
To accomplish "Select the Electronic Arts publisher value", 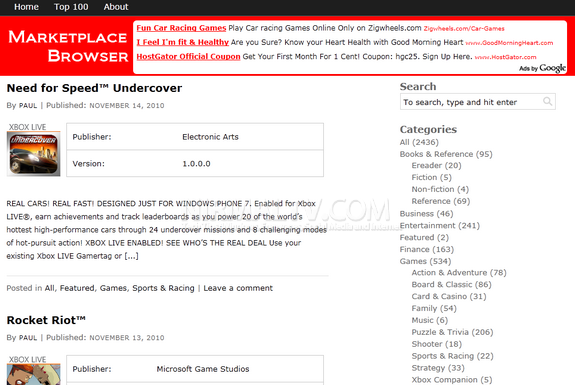I will tap(210, 137).
